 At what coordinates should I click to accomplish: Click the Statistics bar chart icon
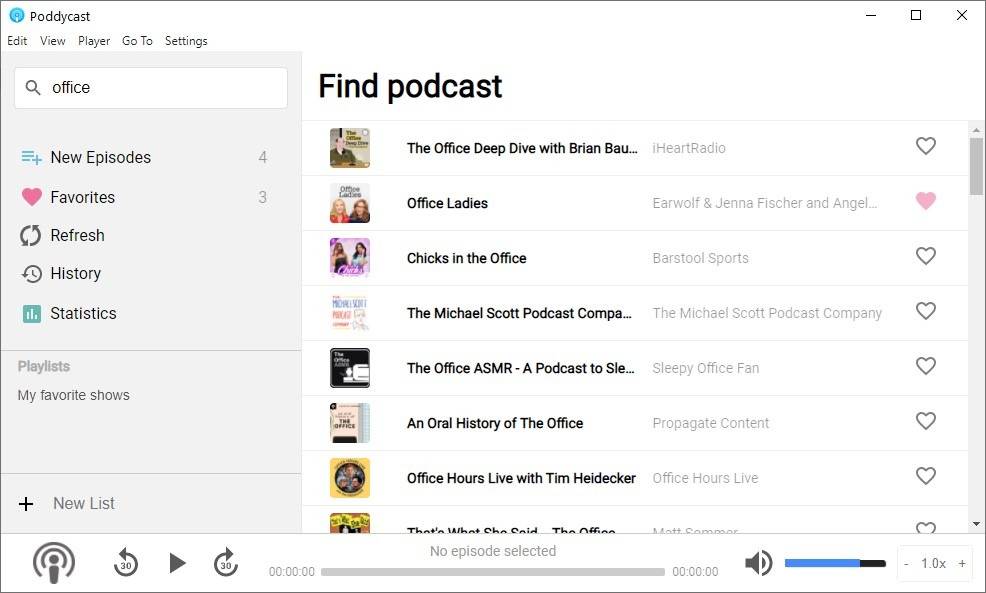[31, 313]
